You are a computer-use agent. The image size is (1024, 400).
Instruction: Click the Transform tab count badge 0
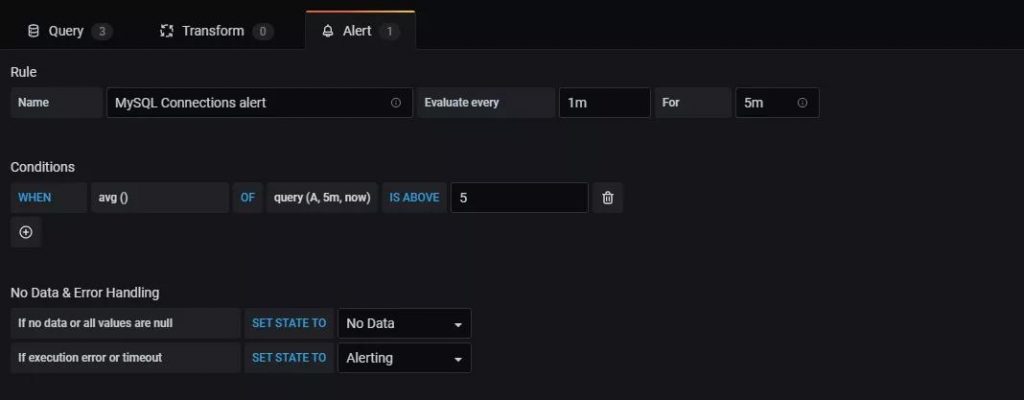tap(263, 31)
